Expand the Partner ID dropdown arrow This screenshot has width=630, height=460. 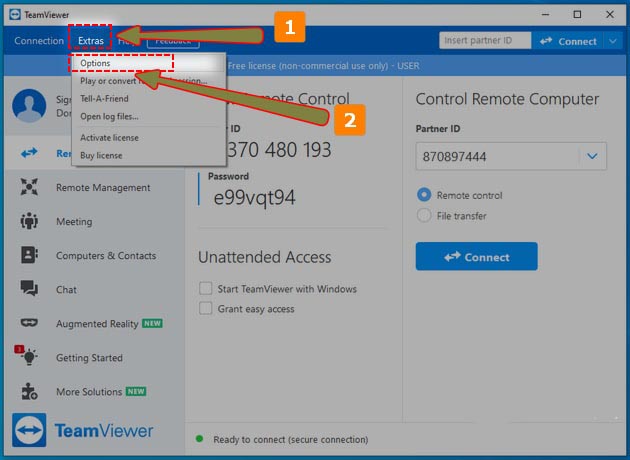pos(592,156)
